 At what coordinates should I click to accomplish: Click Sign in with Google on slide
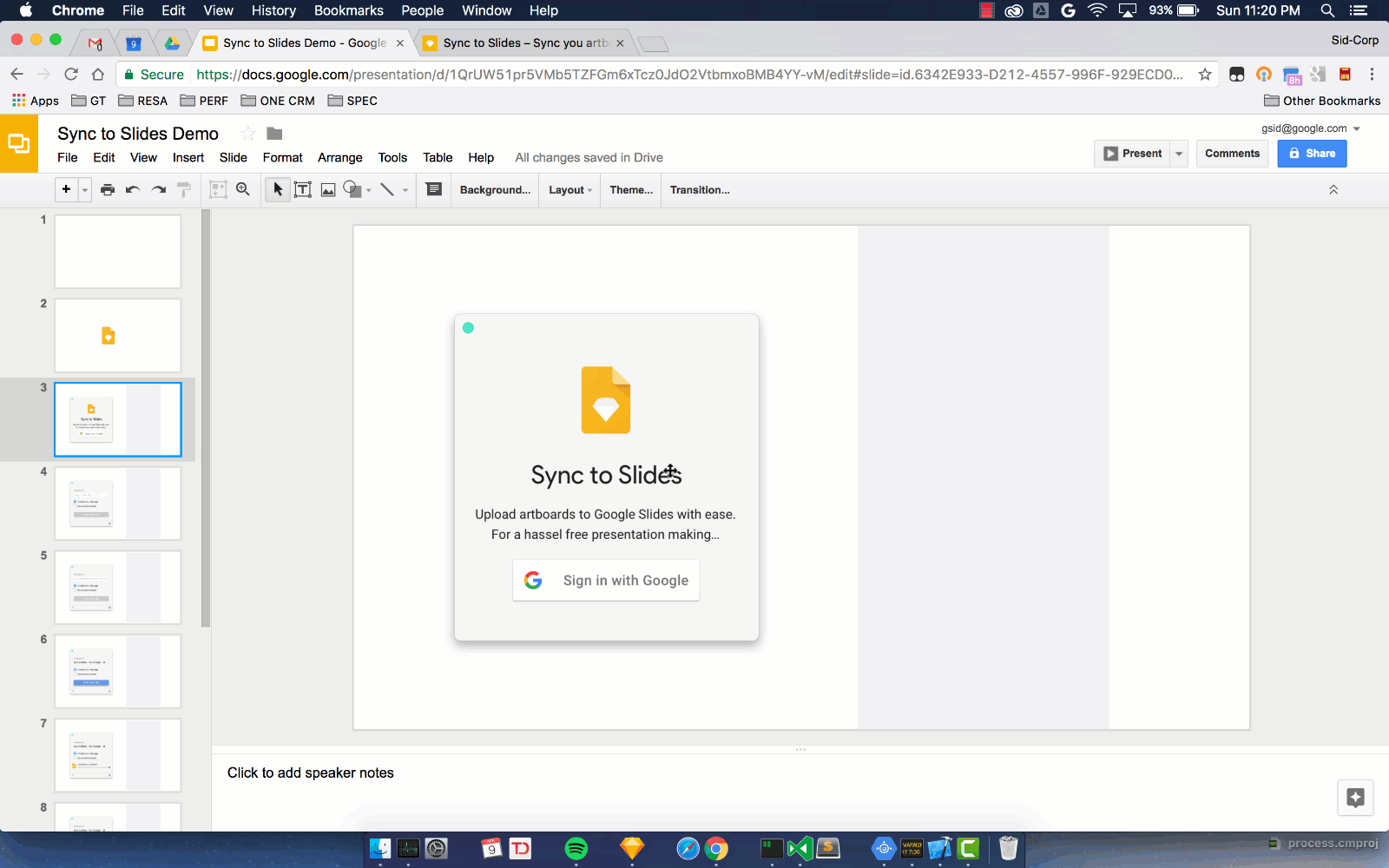pos(606,581)
